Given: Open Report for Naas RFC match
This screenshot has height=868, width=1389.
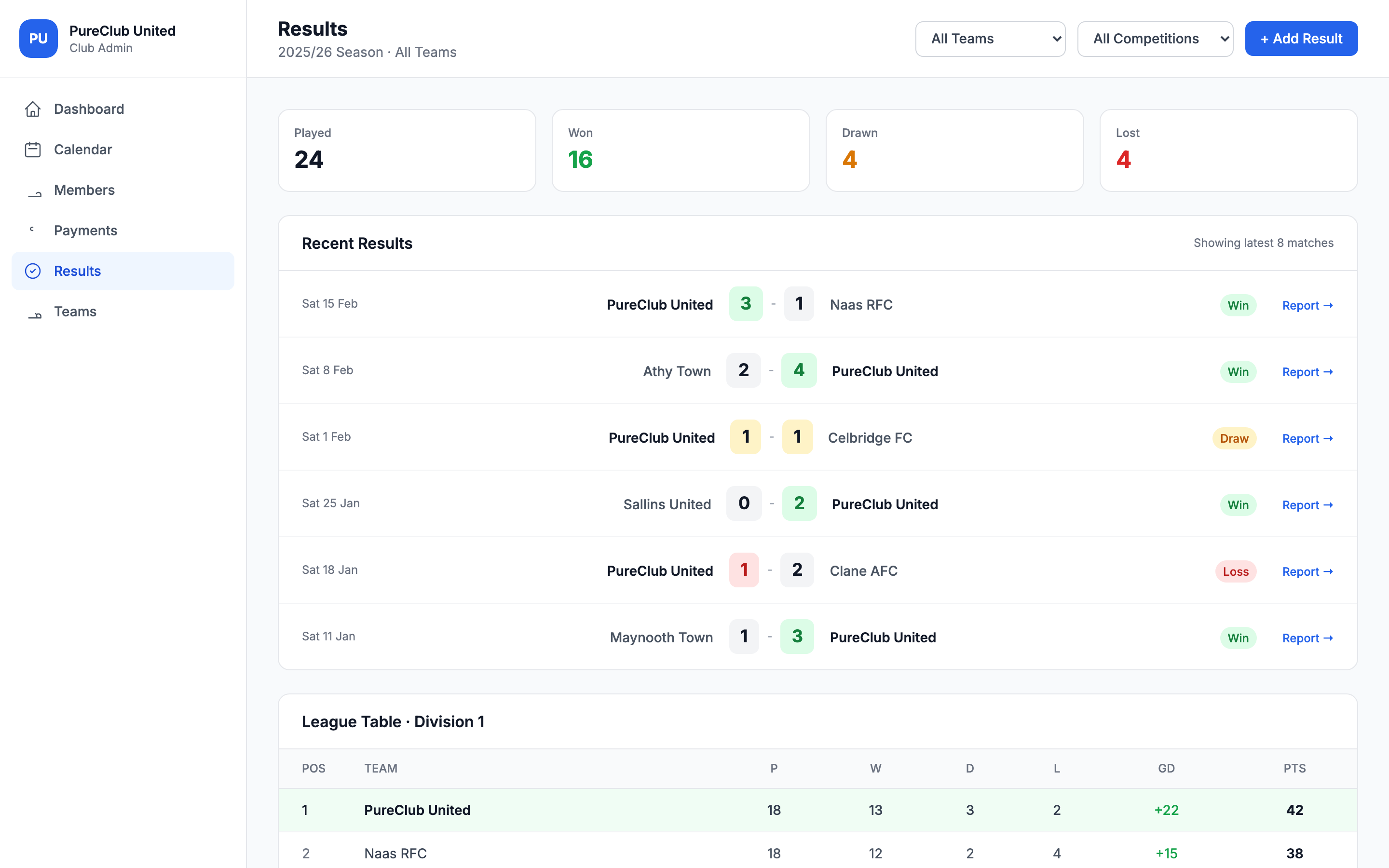Looking at the screenshot, I should click(x=1307, y=305).
